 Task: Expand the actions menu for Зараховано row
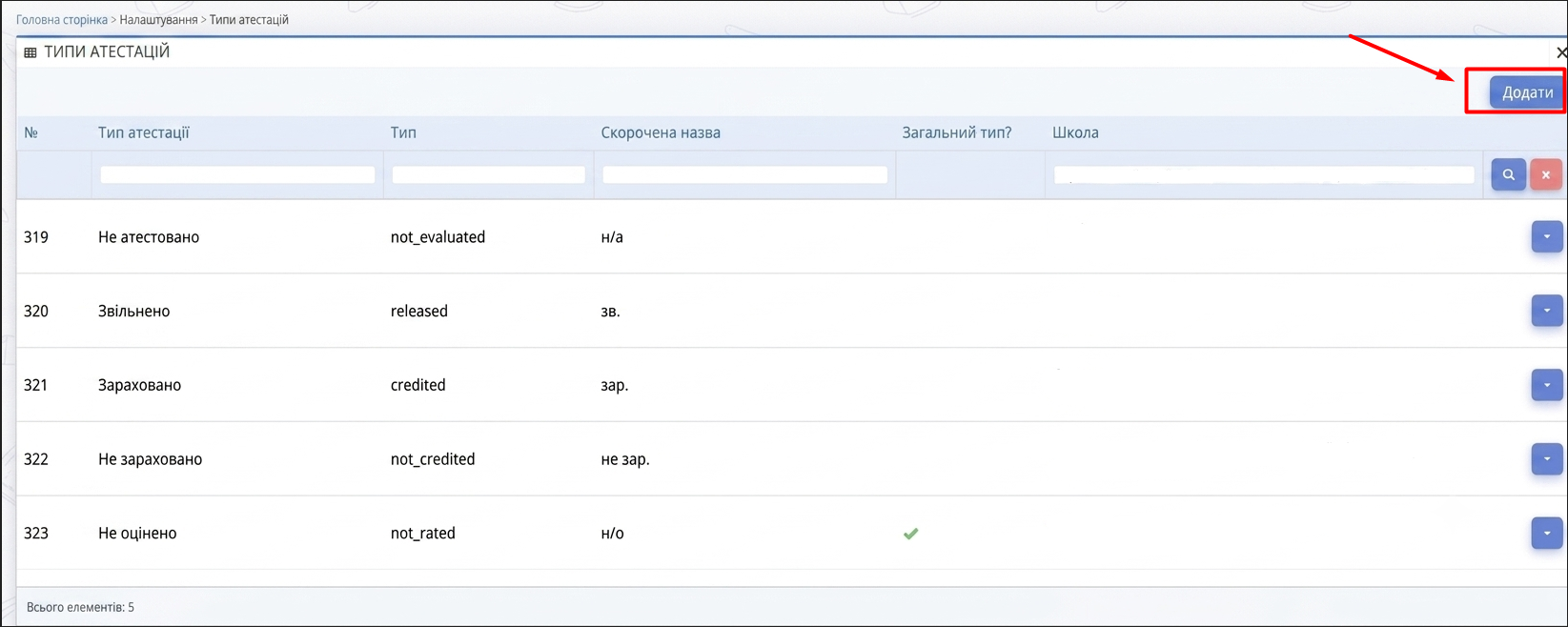click(x=1546, y=385)
